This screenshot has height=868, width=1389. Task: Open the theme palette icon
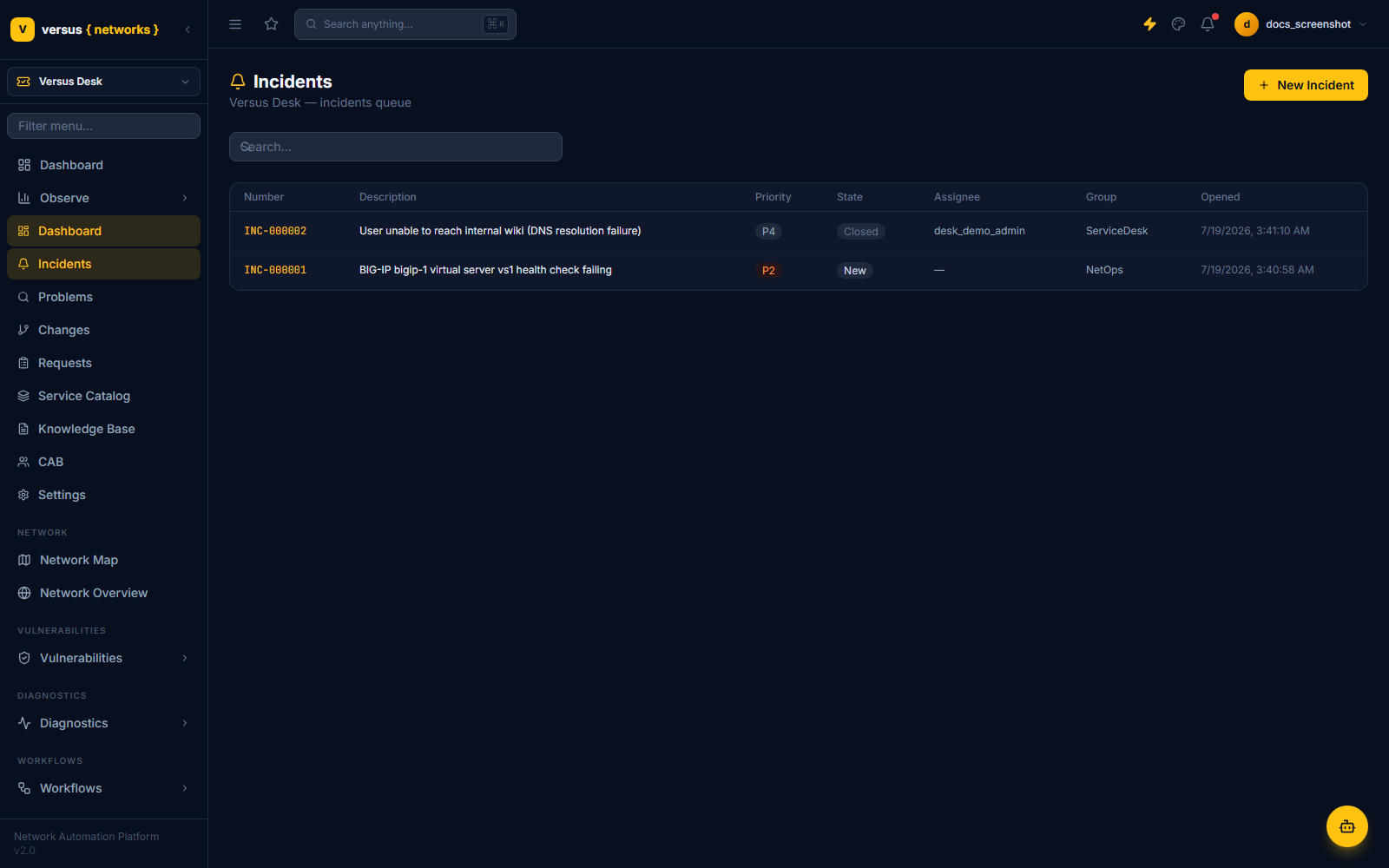(1178, 24)
